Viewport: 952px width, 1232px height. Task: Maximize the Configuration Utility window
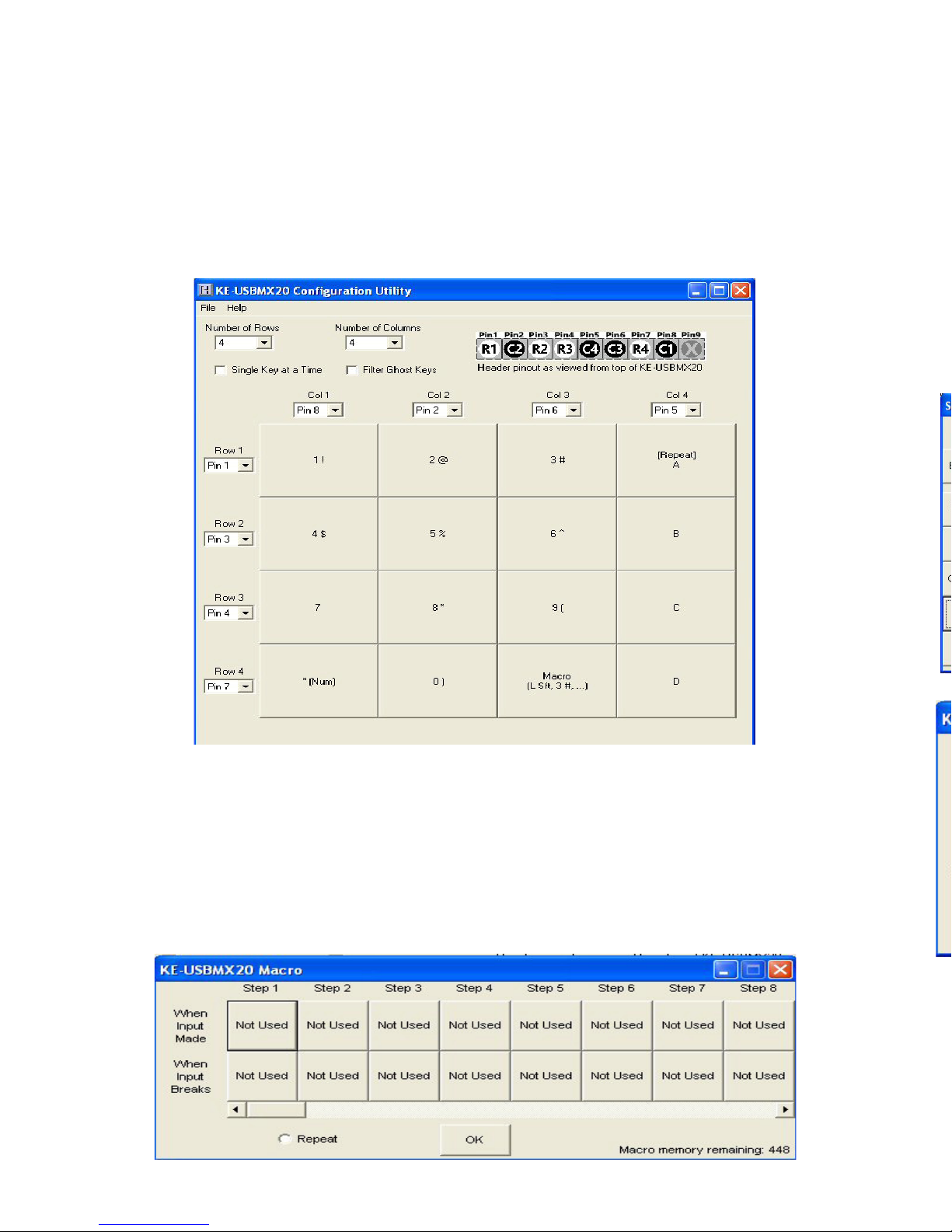[720, 290]
